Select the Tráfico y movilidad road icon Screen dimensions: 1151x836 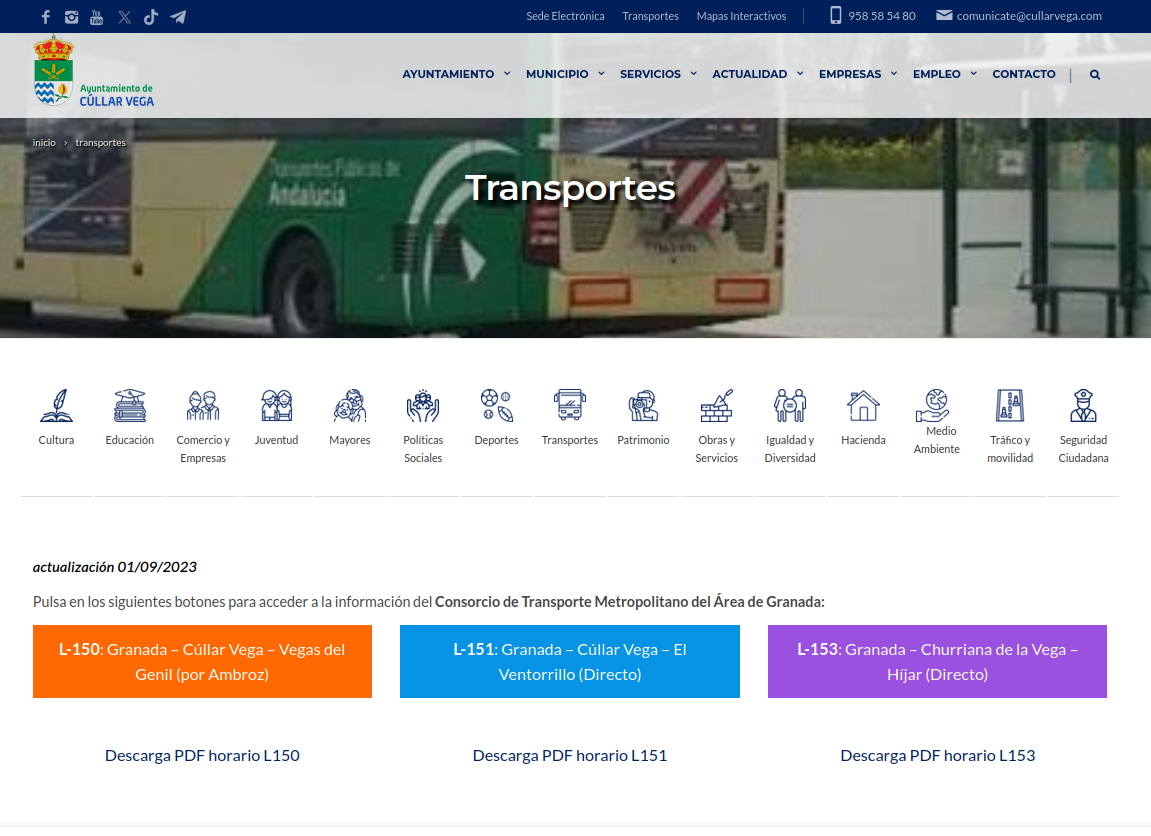click(x=1010, y=407)
